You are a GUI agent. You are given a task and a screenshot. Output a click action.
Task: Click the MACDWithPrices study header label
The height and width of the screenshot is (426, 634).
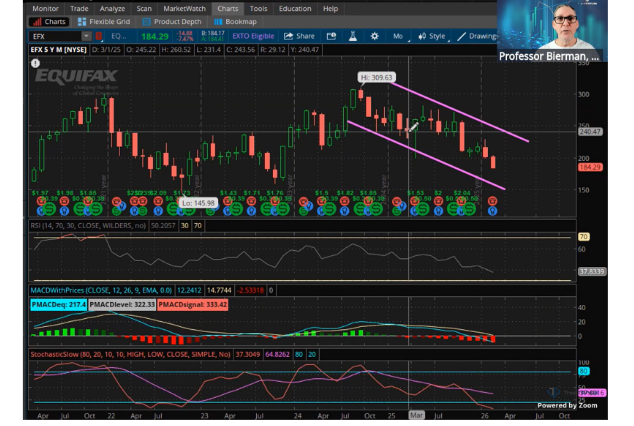tap(101, 290)
